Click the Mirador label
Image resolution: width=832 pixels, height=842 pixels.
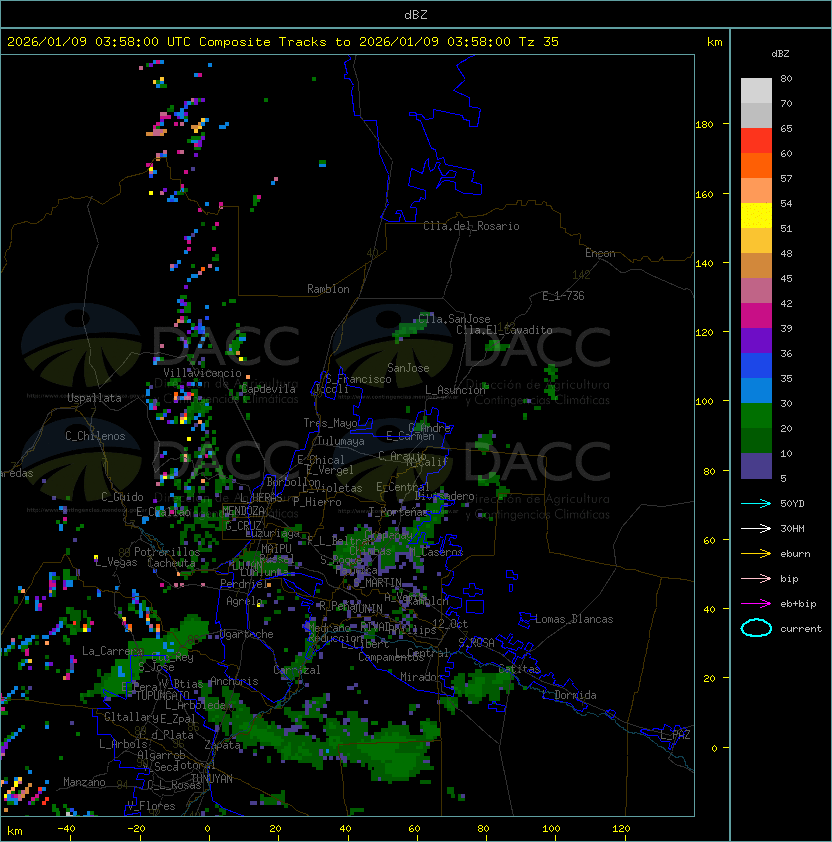(421, 677)
